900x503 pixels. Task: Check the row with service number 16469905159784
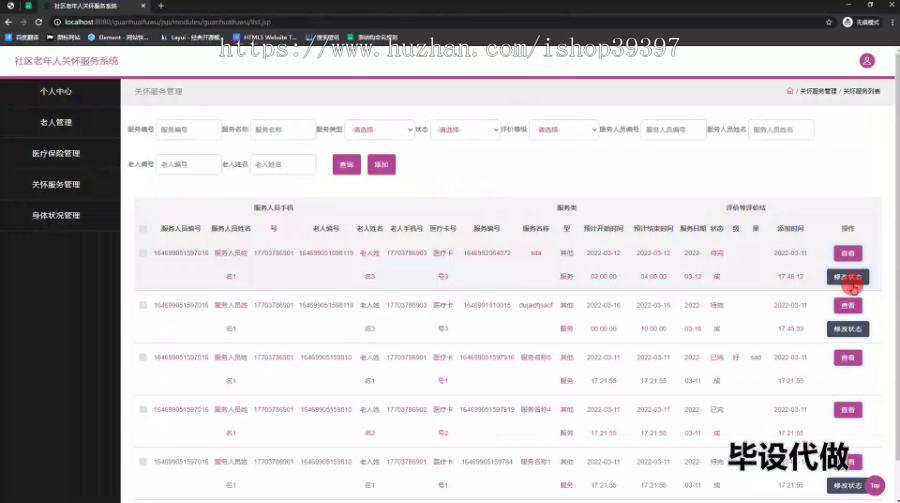[x=143, y=462]
